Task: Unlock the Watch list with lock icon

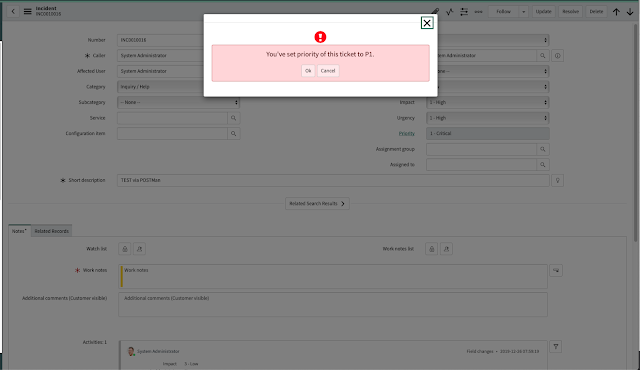Action: click(124, 249)
